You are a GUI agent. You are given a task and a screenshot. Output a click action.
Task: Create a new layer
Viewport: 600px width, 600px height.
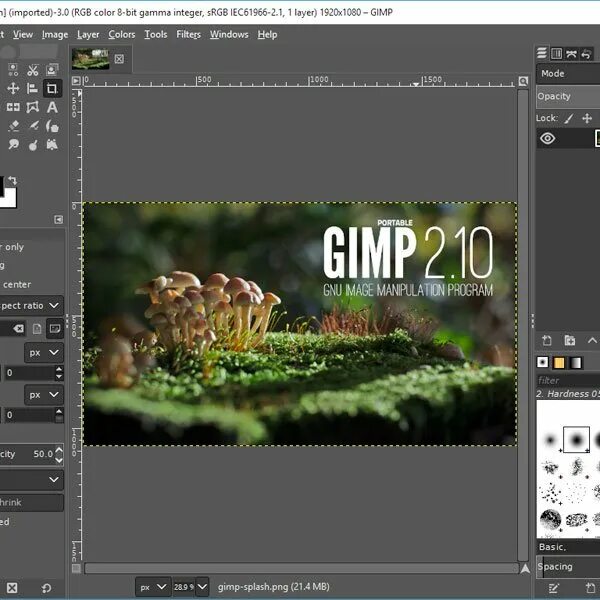tap(547, 340)
